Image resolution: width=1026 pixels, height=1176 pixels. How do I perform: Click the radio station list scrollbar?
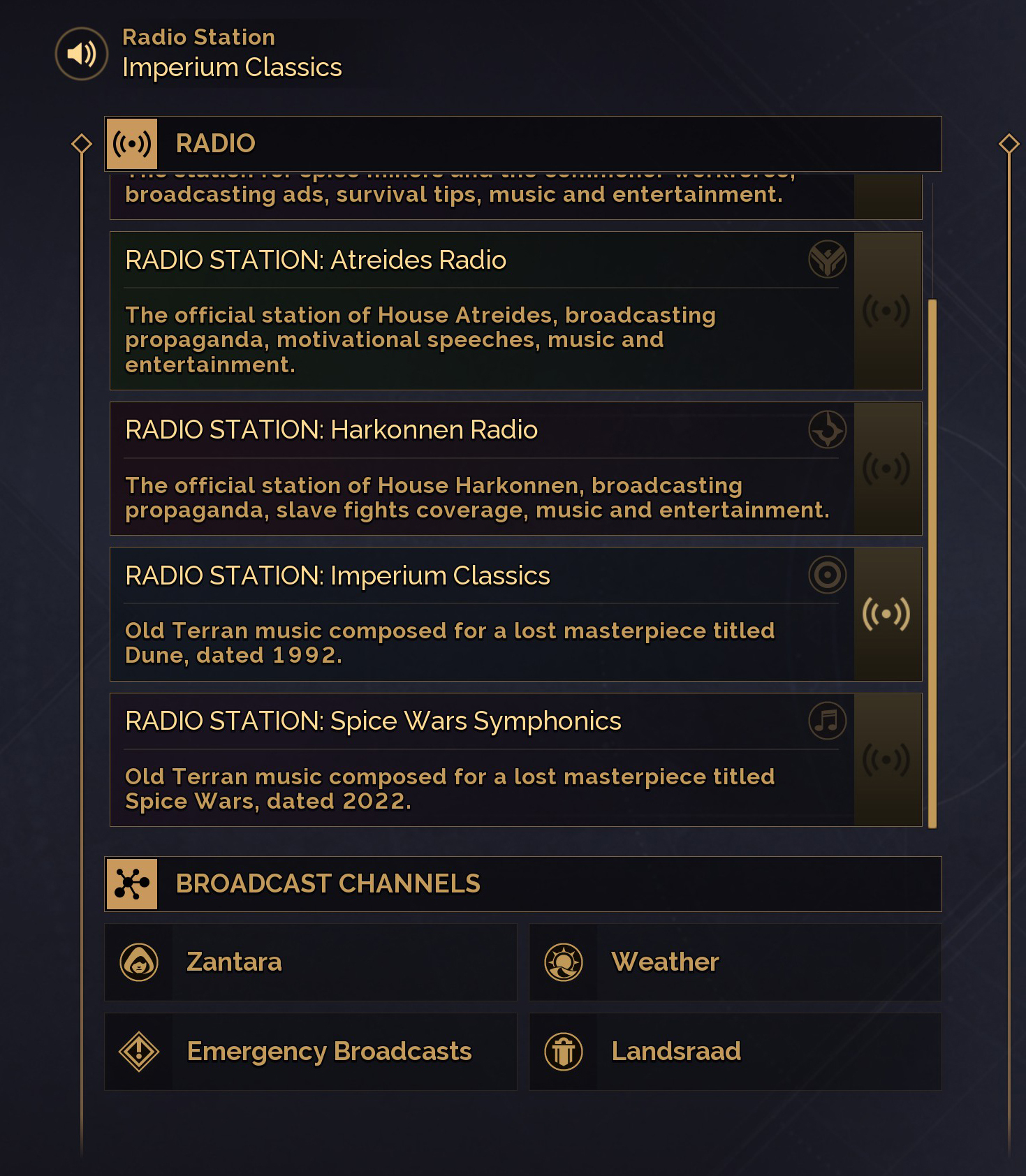932,563
